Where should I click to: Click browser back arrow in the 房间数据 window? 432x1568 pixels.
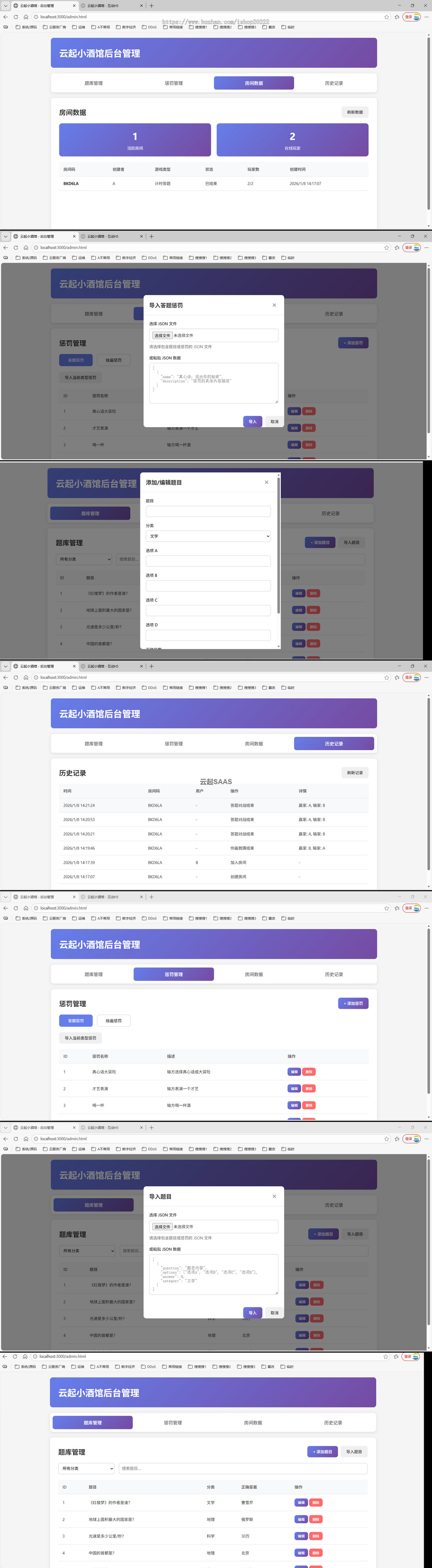5,17
